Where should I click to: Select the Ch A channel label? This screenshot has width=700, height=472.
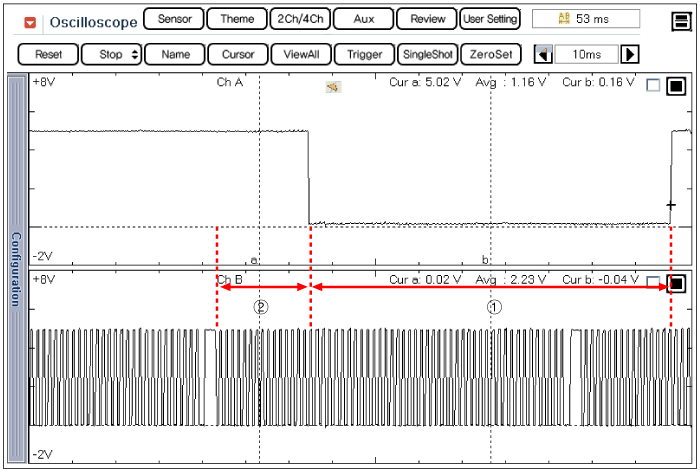pos(230,82)
